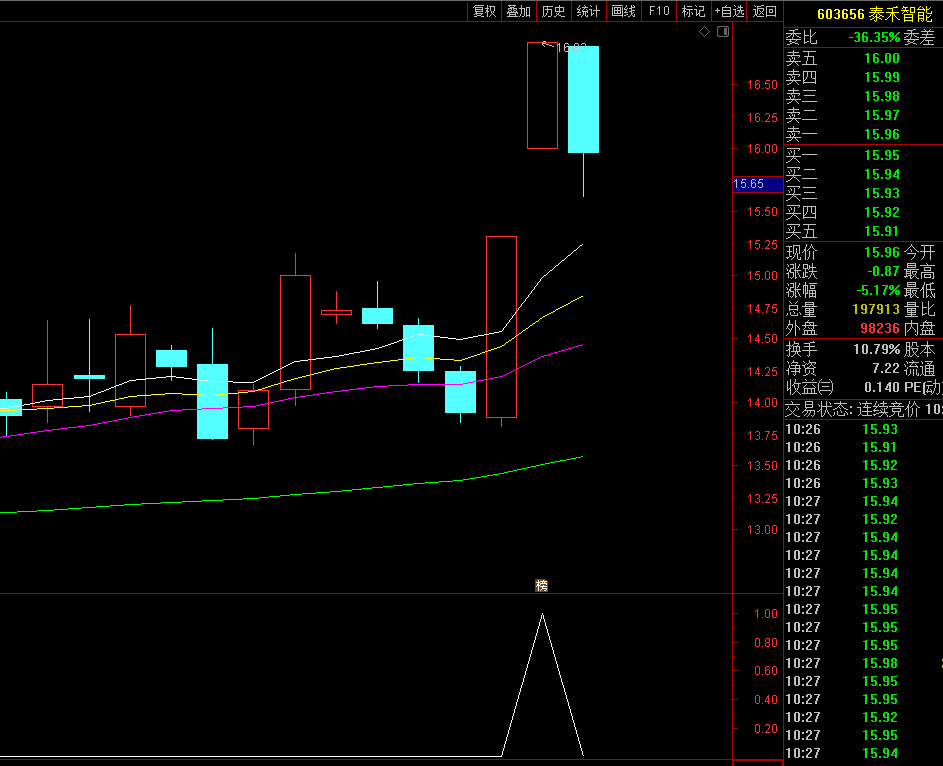
Task: Click the 换手 value 10.79%
Action: tap(876, 349)
